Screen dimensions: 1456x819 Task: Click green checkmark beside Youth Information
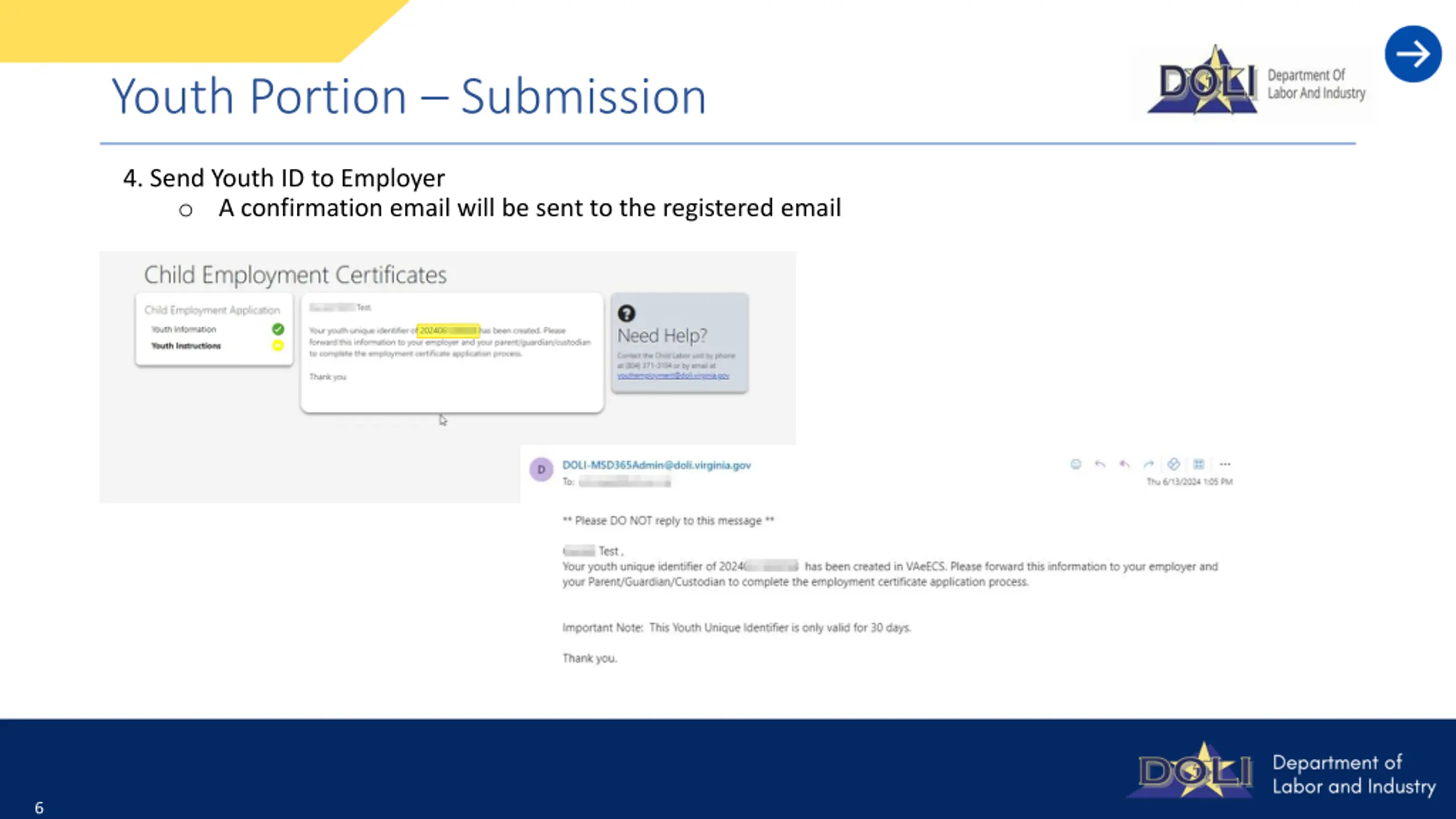[x=278, y=329]
